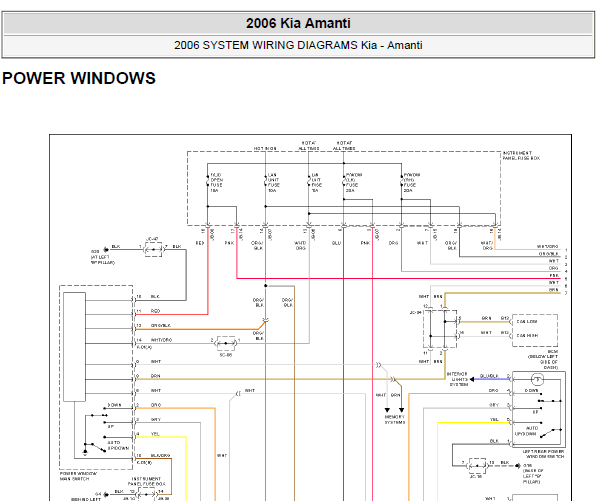Click the Power (LH) 20A fuse symbol
The image size is (596, 501).
click(344, 180)
